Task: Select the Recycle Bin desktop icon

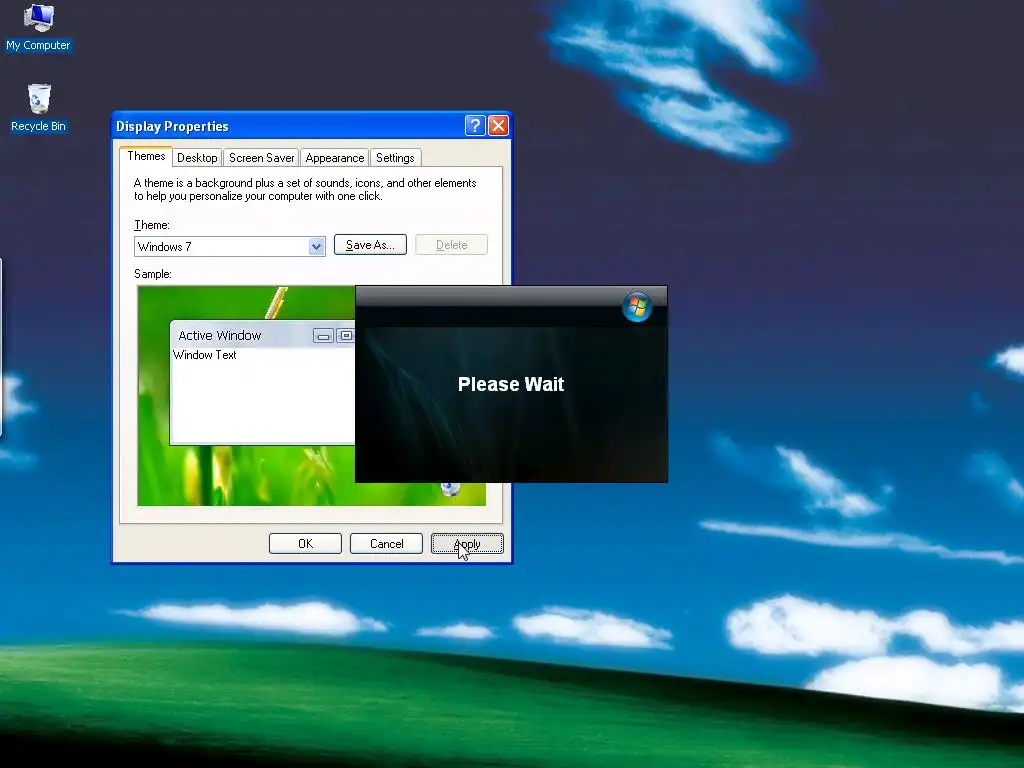Action: click(x=39, y=108)
